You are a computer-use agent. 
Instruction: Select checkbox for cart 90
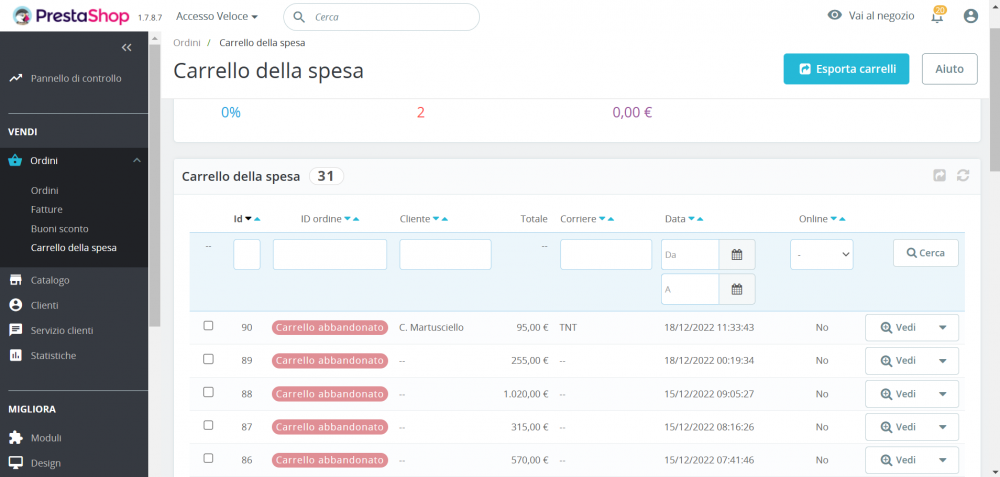click(208, 326)
